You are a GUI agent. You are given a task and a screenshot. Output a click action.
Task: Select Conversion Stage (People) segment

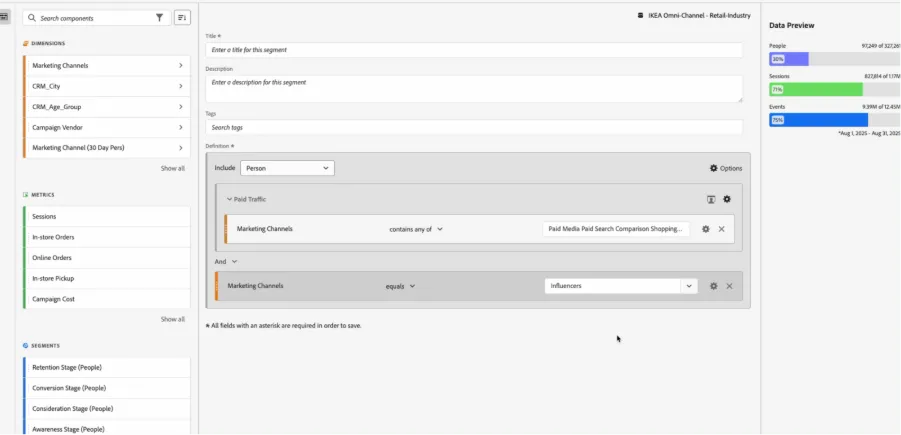click(x=106, y=388)
